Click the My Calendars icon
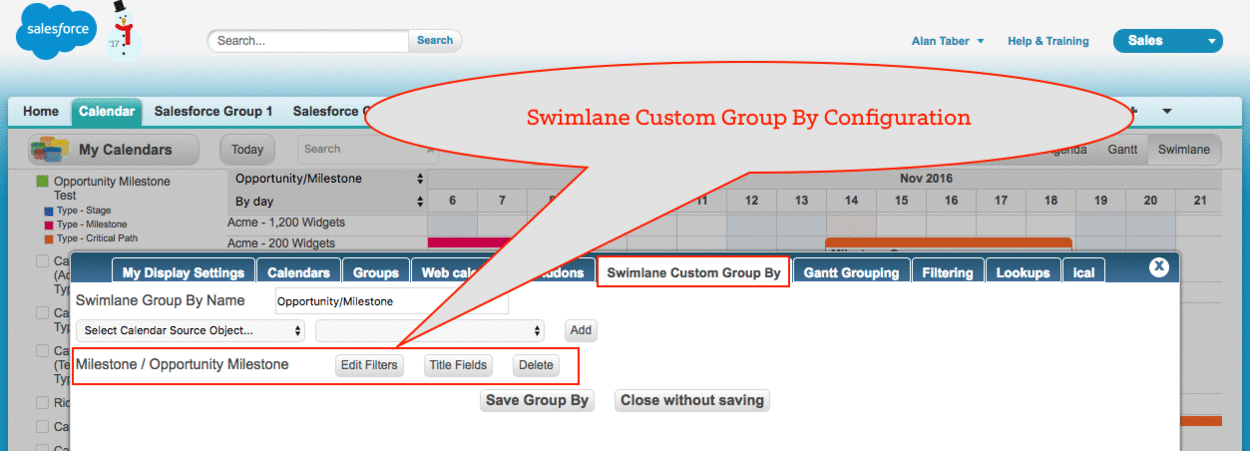1251x451 pixels. 49,149
